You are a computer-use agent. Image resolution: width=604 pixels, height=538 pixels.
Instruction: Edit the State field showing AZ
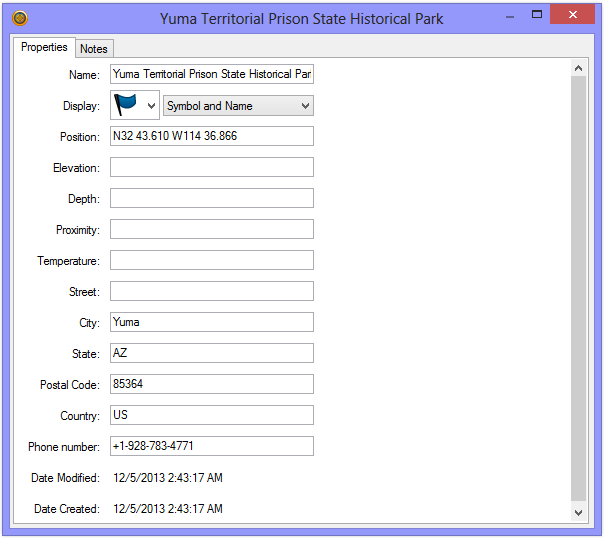click(212, 353)
